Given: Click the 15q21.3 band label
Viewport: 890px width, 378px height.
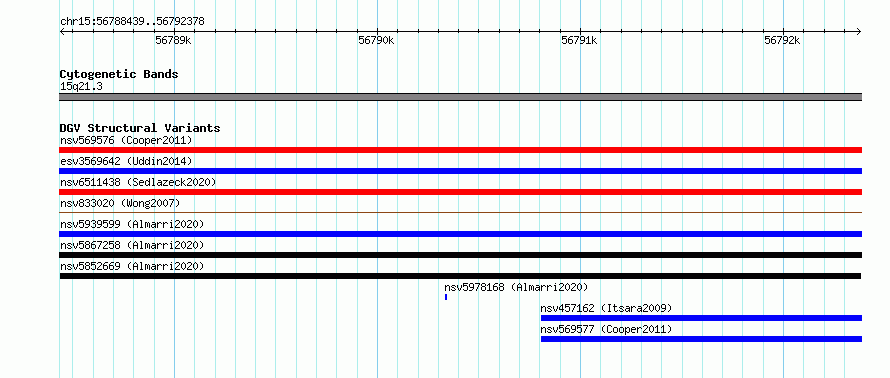Looking at the screenshot, I should pos(81,87).
